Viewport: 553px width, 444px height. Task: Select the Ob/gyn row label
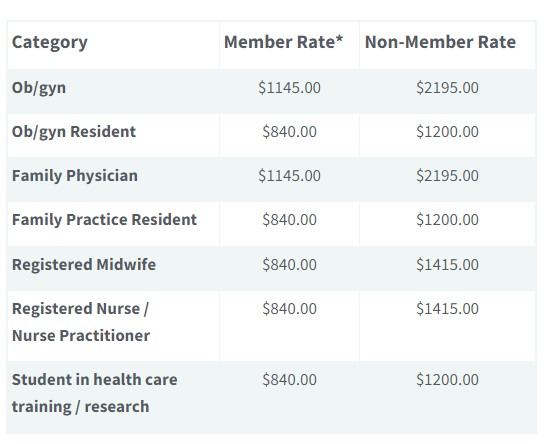coord(39,88)
